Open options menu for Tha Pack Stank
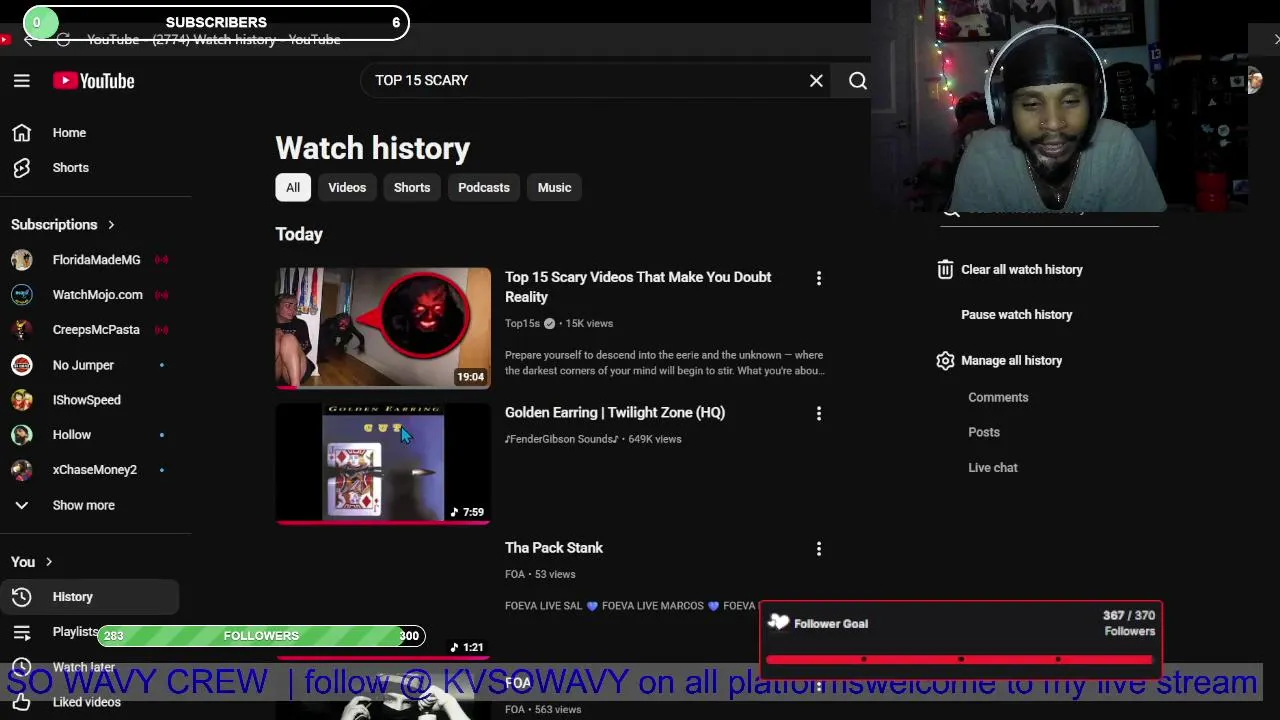This screenshot has height=720, width=1280. tap(819, 549)
